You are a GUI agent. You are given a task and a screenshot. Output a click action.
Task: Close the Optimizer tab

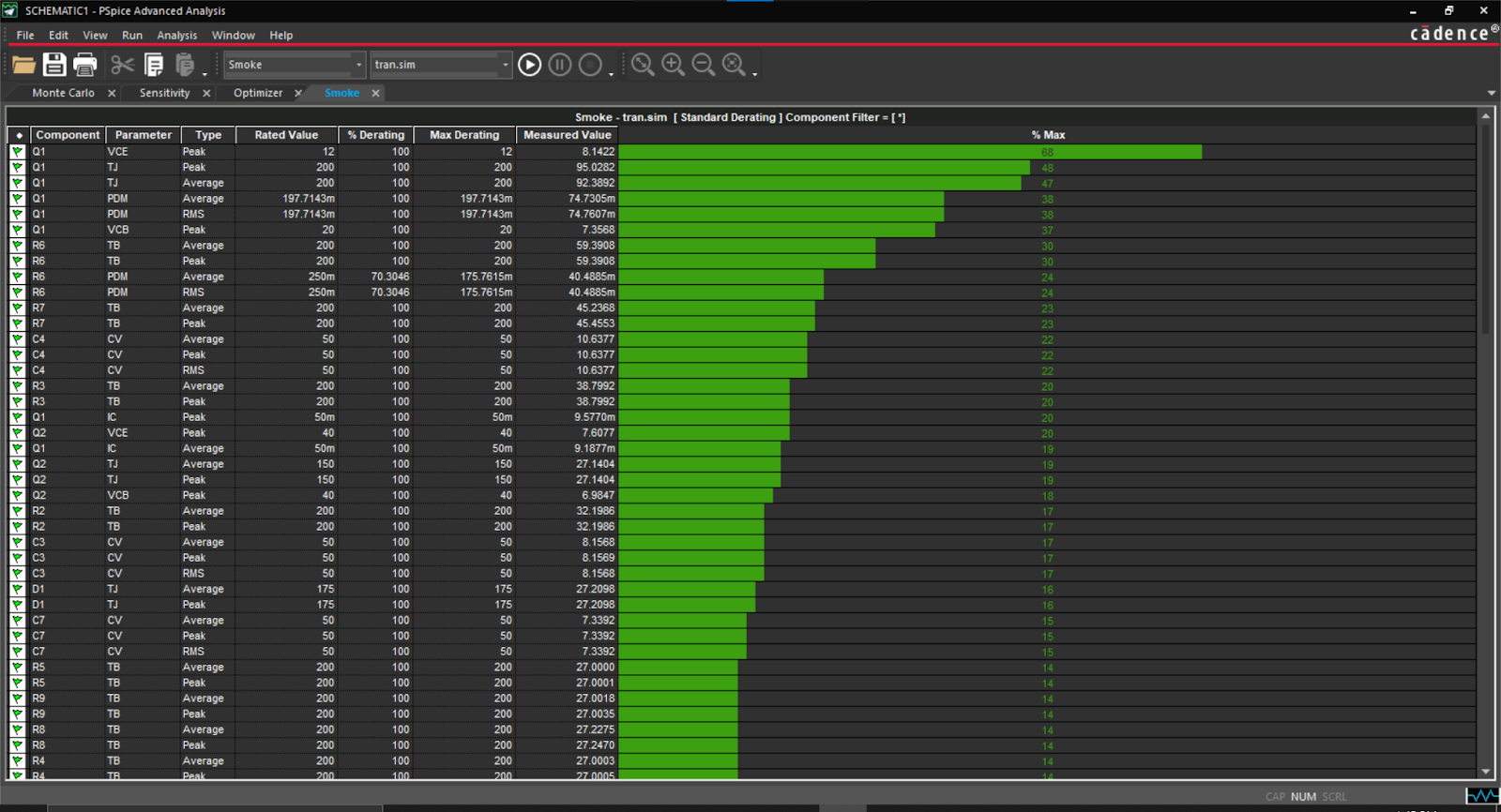[298, 93]
